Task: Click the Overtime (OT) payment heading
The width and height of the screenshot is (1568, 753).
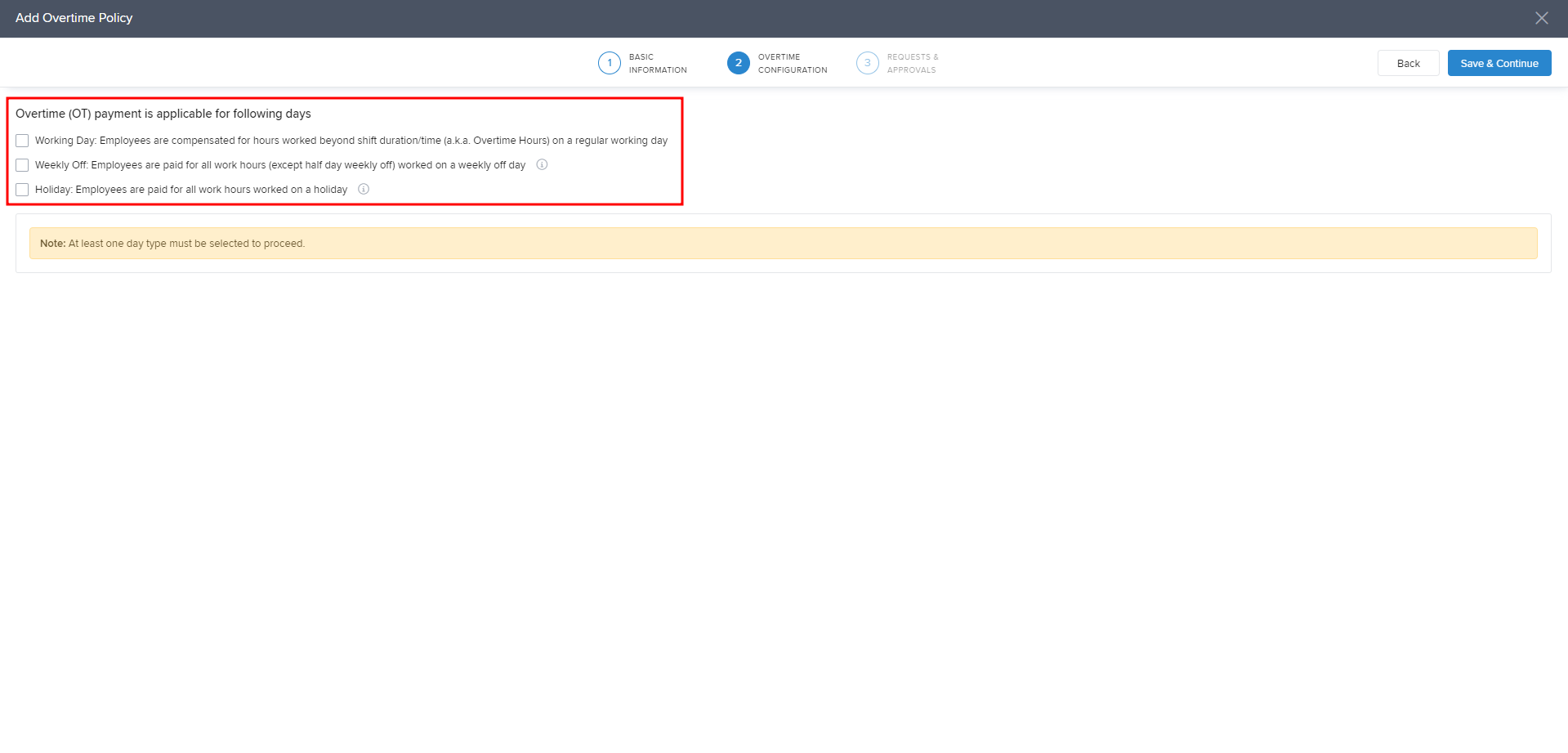Action: click(163, 114)
